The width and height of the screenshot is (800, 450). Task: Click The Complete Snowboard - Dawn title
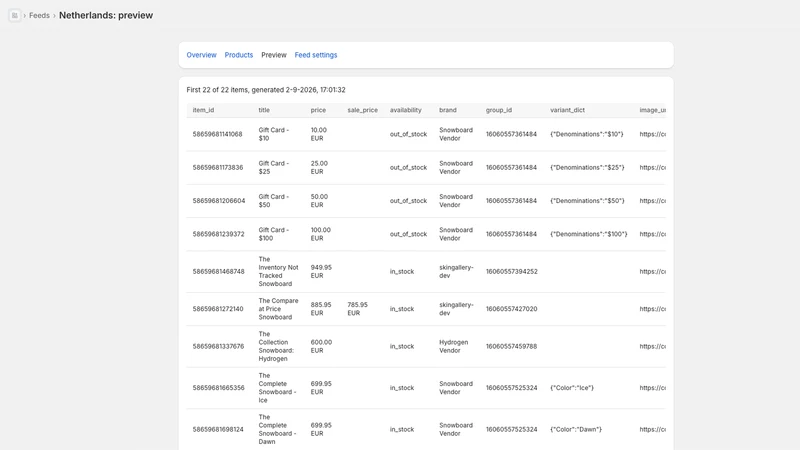tap(277, 430)
